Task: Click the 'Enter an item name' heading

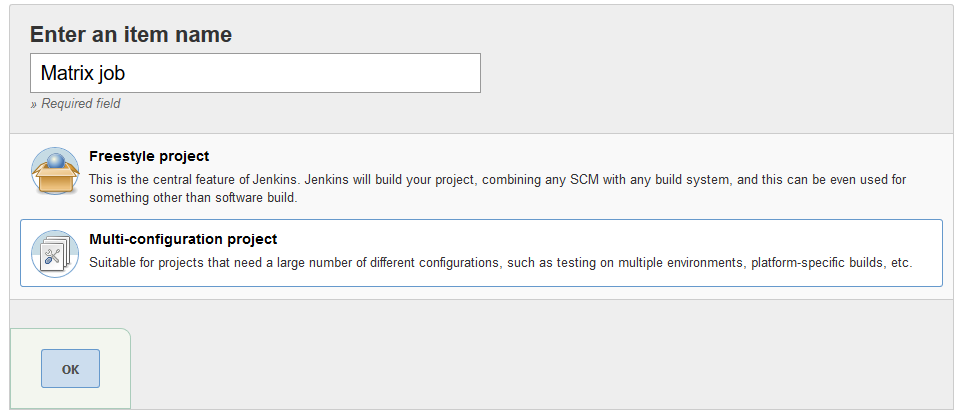Action: click(x=131, y=34)
